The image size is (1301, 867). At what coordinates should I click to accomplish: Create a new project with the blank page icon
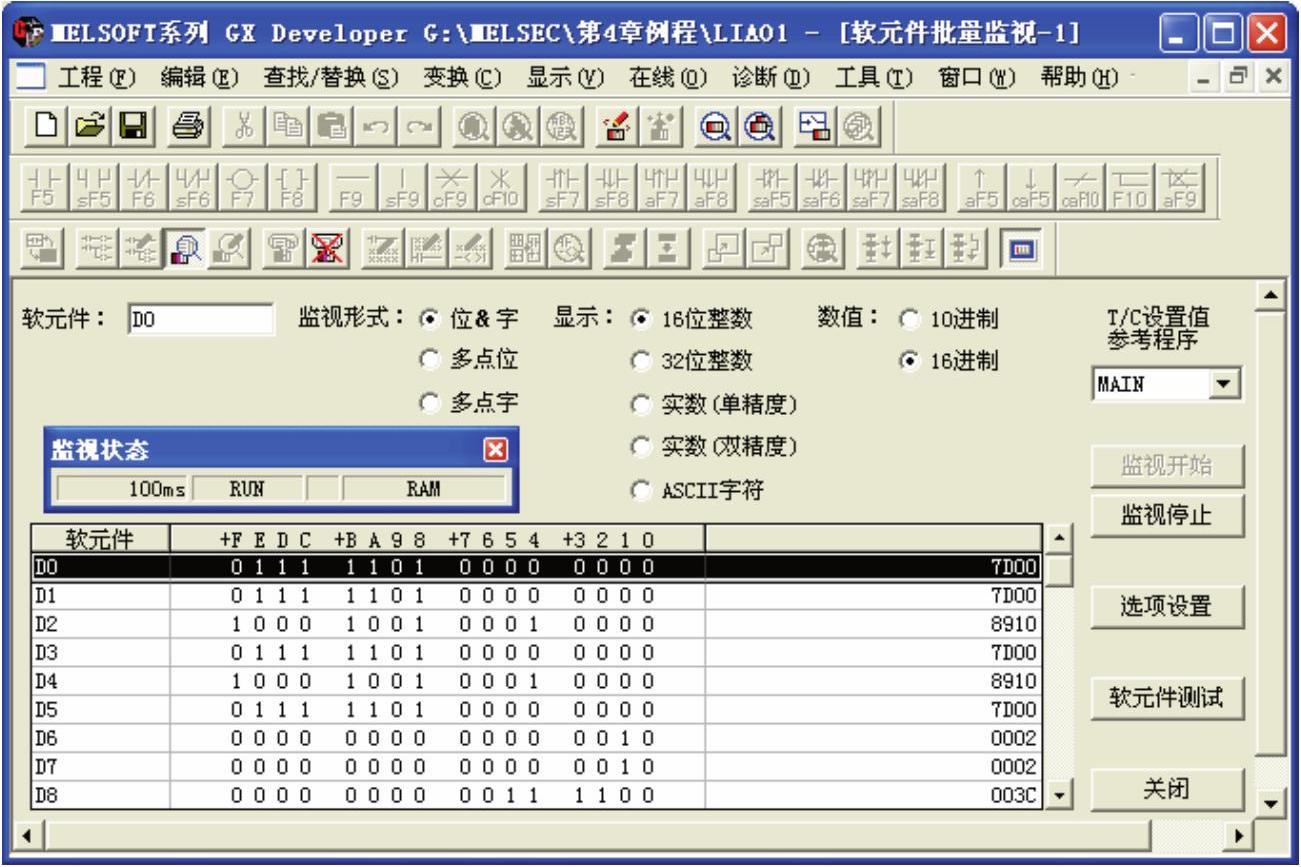tap(45, 124)
